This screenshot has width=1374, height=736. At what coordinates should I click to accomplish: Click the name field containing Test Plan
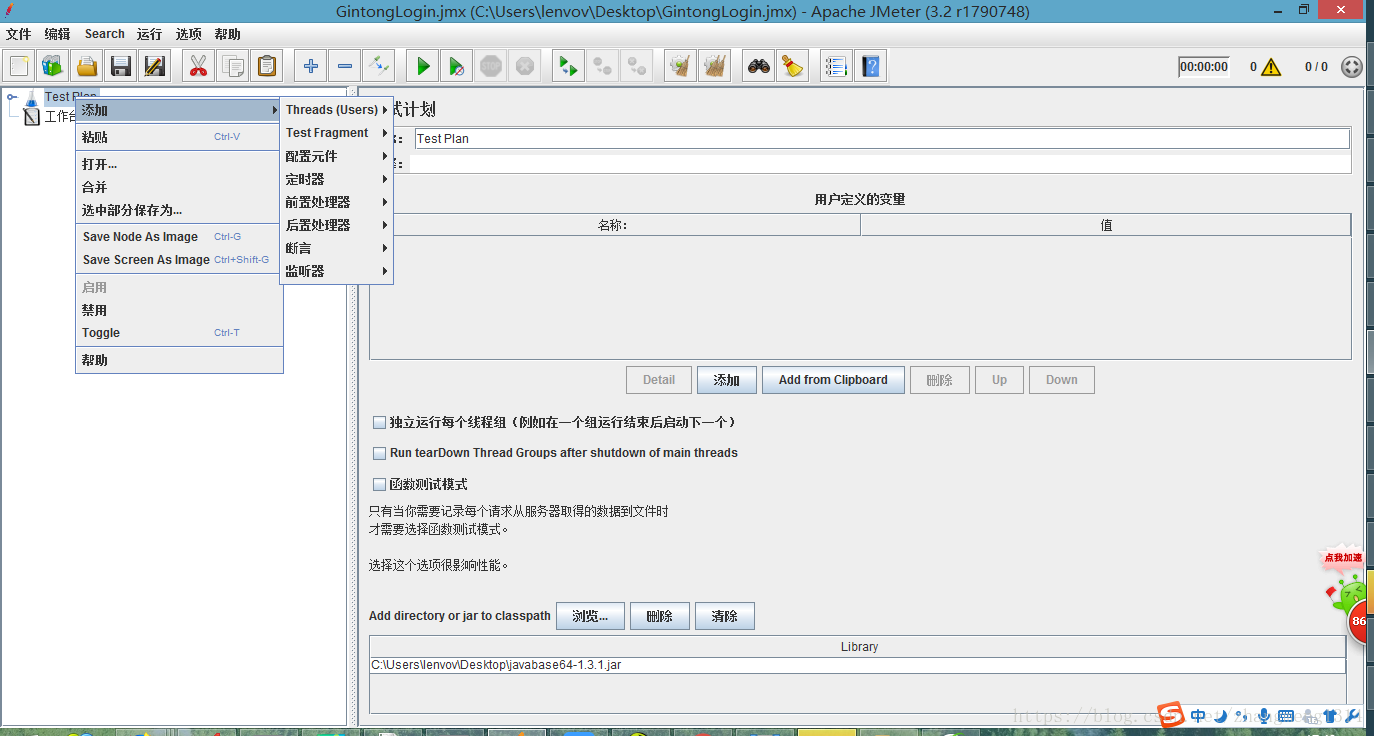882,139
